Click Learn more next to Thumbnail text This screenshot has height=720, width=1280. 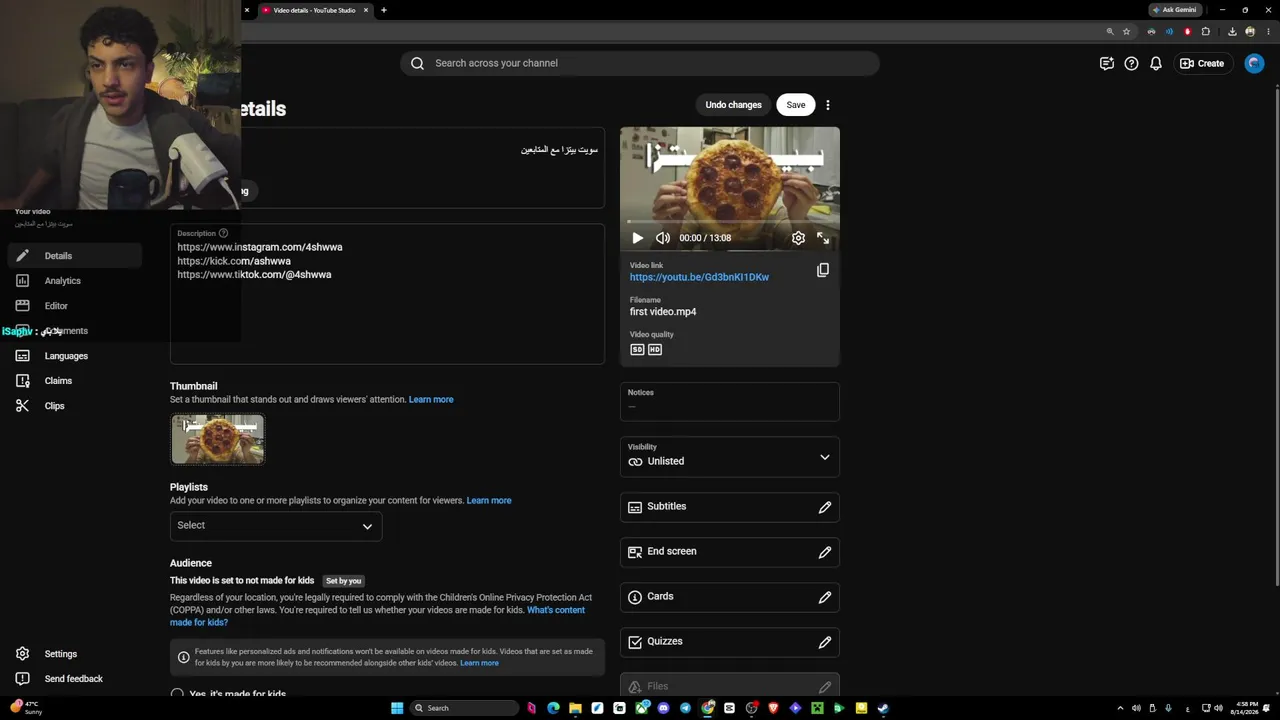tap(431, 399)
